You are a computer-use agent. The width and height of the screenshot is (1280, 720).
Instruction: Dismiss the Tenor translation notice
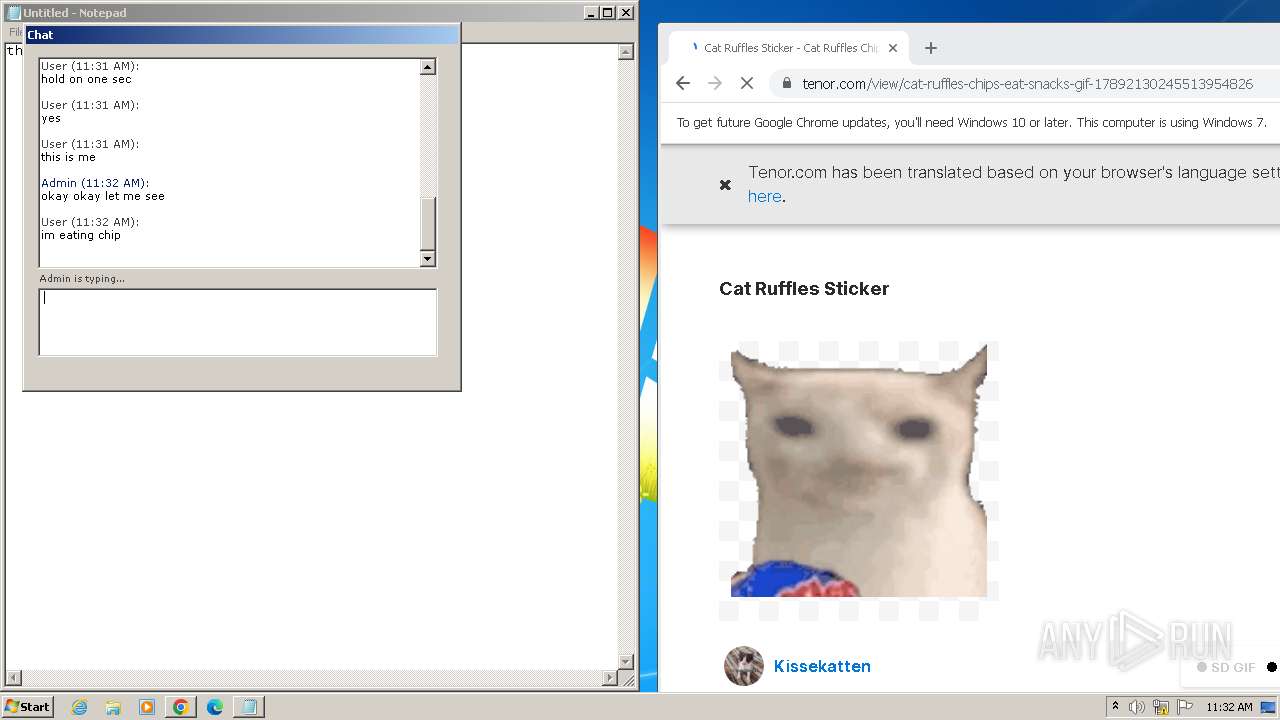click(x=726, y=185)
